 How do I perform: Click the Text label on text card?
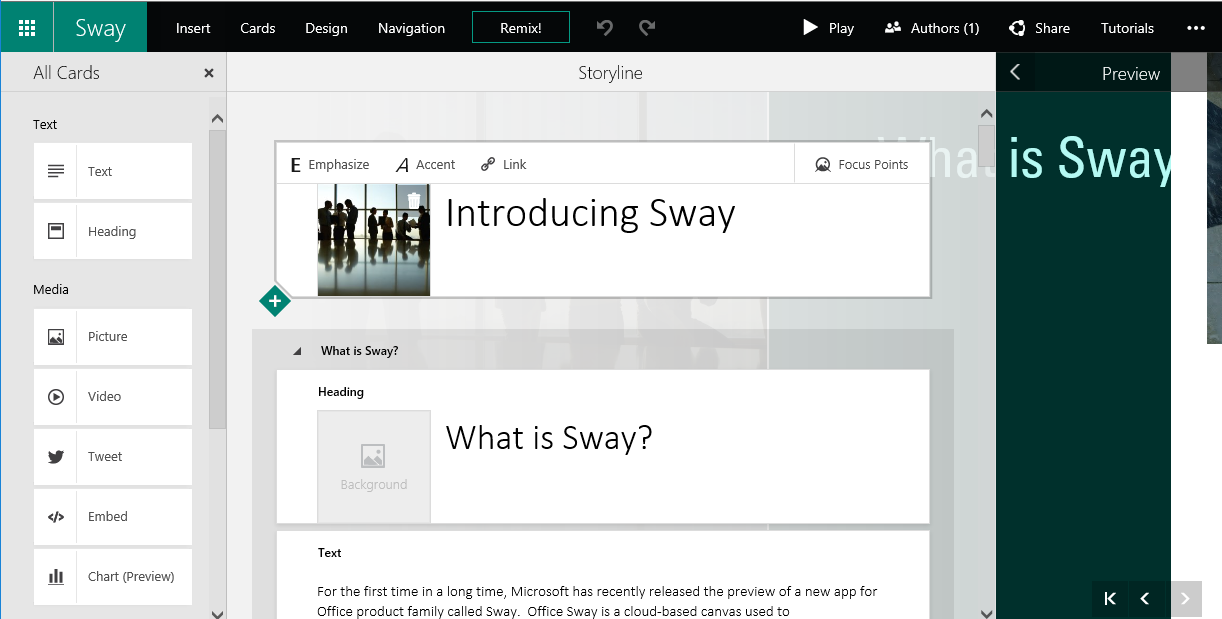coord(330,553)
